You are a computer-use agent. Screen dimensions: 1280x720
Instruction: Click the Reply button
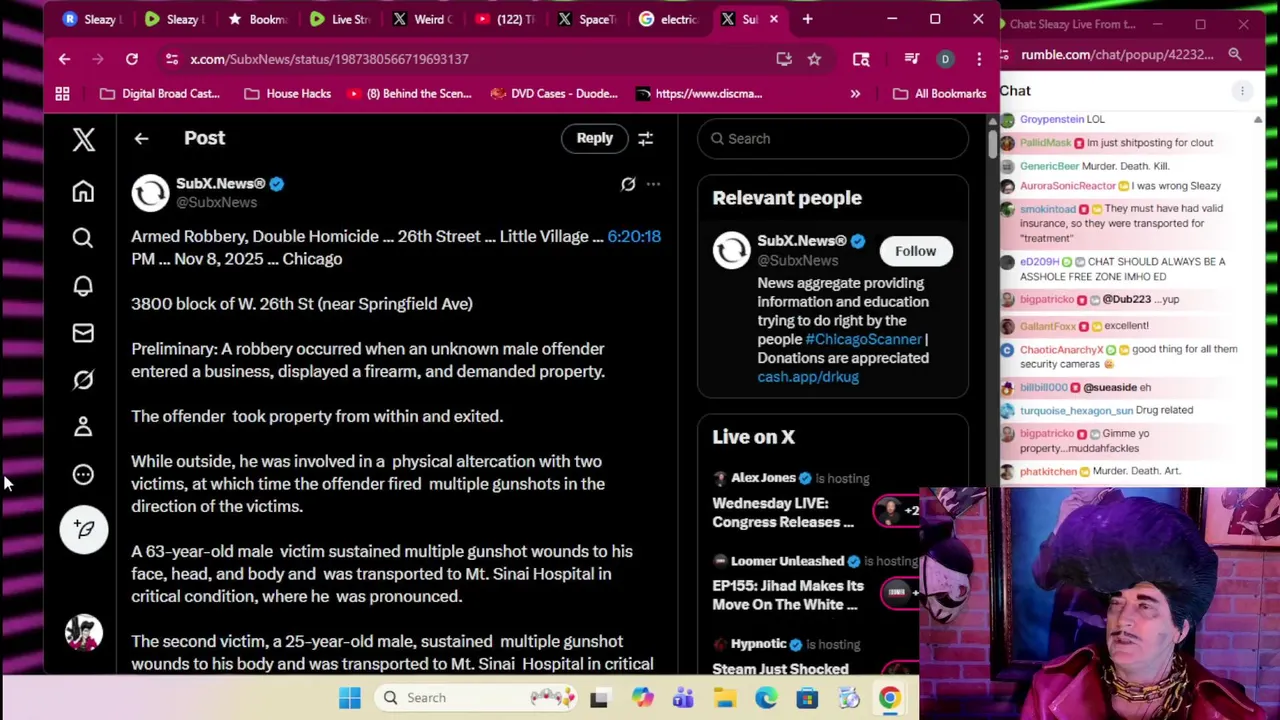coord(594,138)
